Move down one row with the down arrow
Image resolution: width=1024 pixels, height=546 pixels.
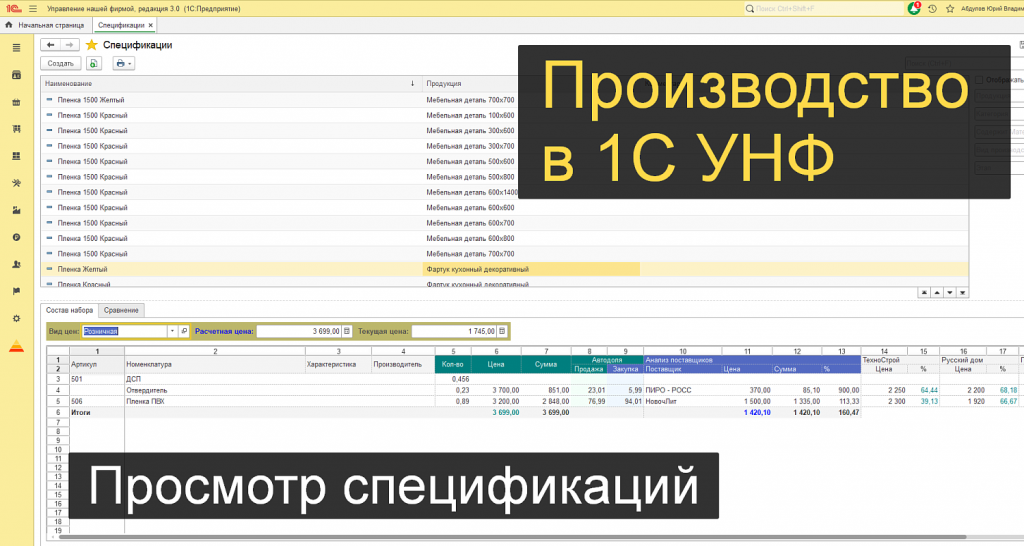coord(950,293)
